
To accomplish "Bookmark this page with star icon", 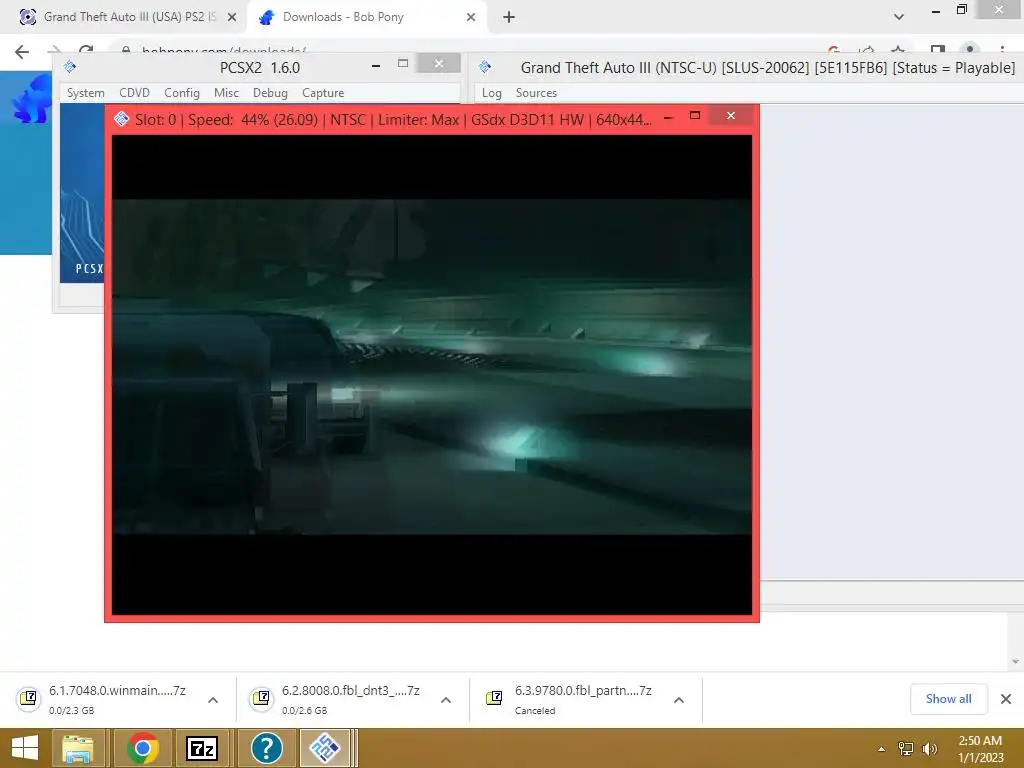I will pos(898,51).
